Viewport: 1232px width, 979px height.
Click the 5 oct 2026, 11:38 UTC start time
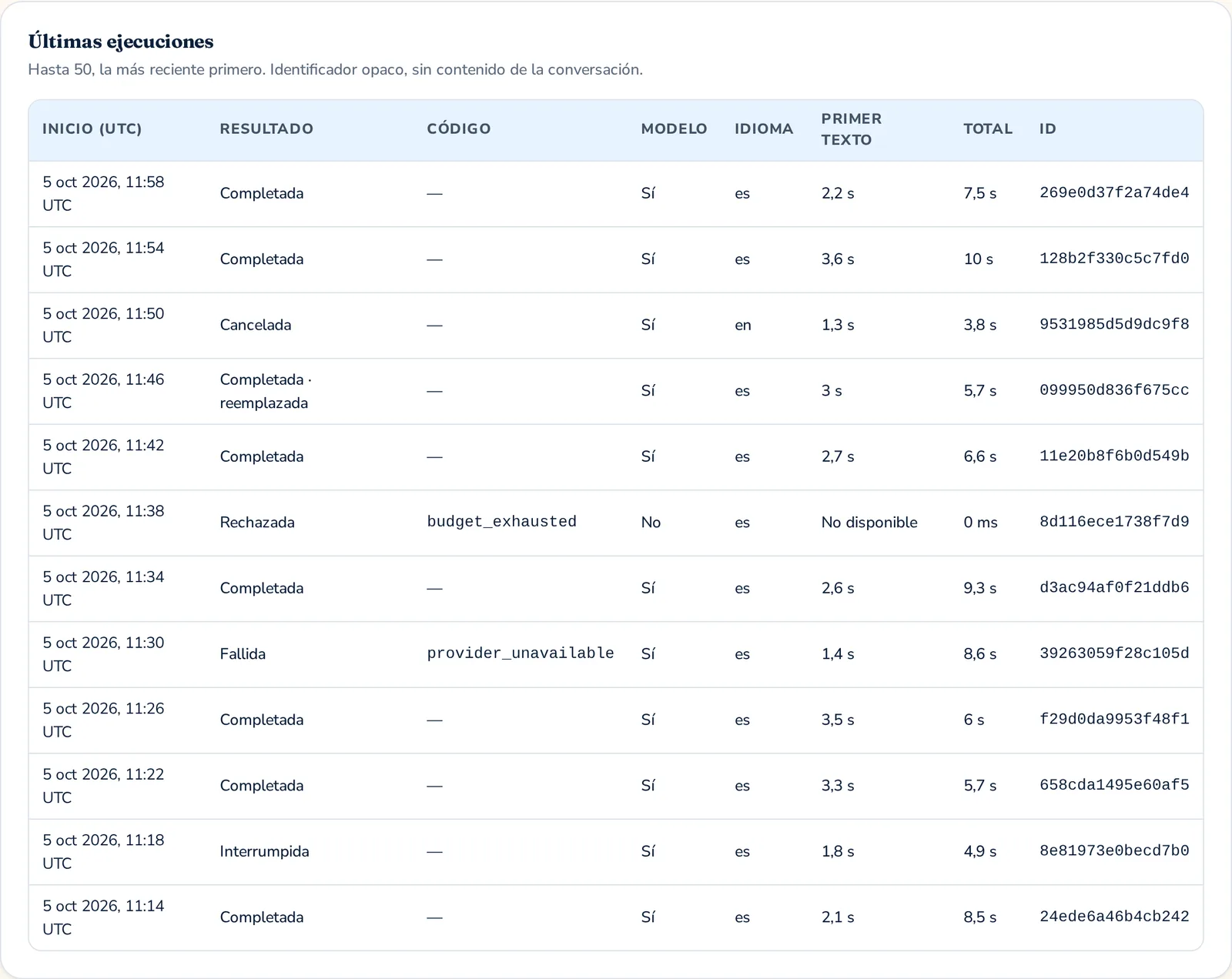tap(103, 523)
